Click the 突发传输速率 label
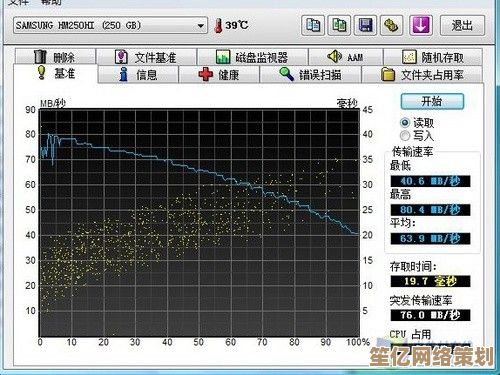 tap(421, 301)
